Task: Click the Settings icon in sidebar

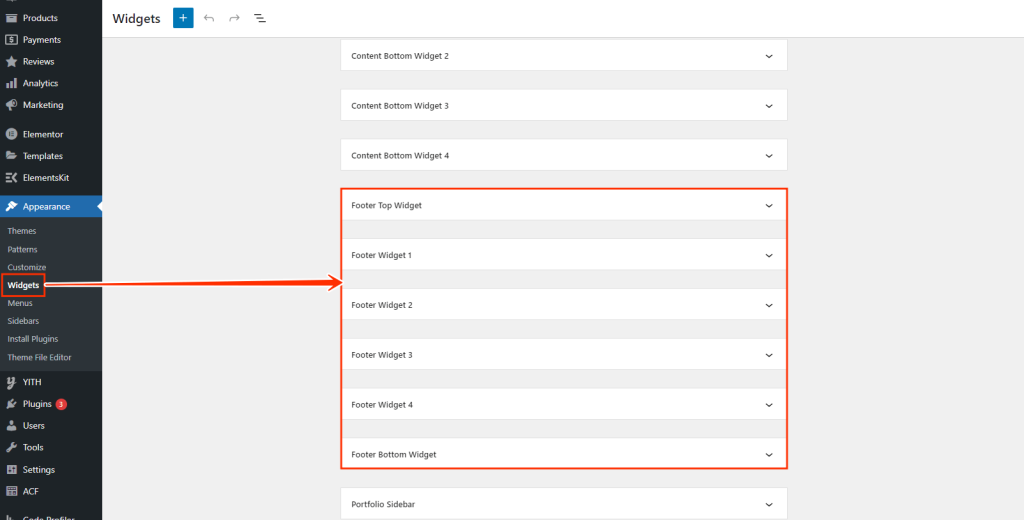Action: click(x=12, y=469)
